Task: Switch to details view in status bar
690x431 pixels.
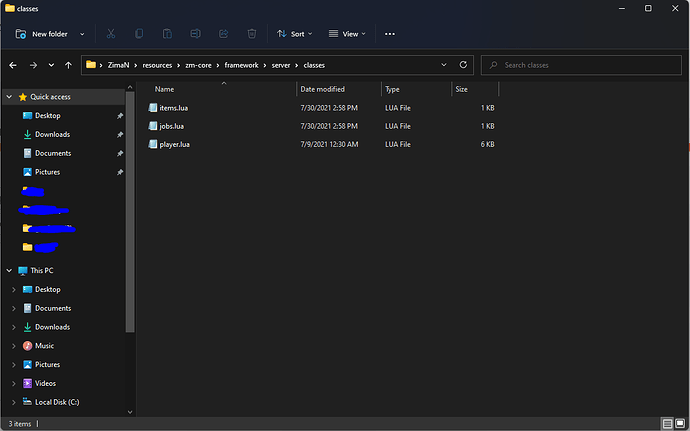Action: 668,424
